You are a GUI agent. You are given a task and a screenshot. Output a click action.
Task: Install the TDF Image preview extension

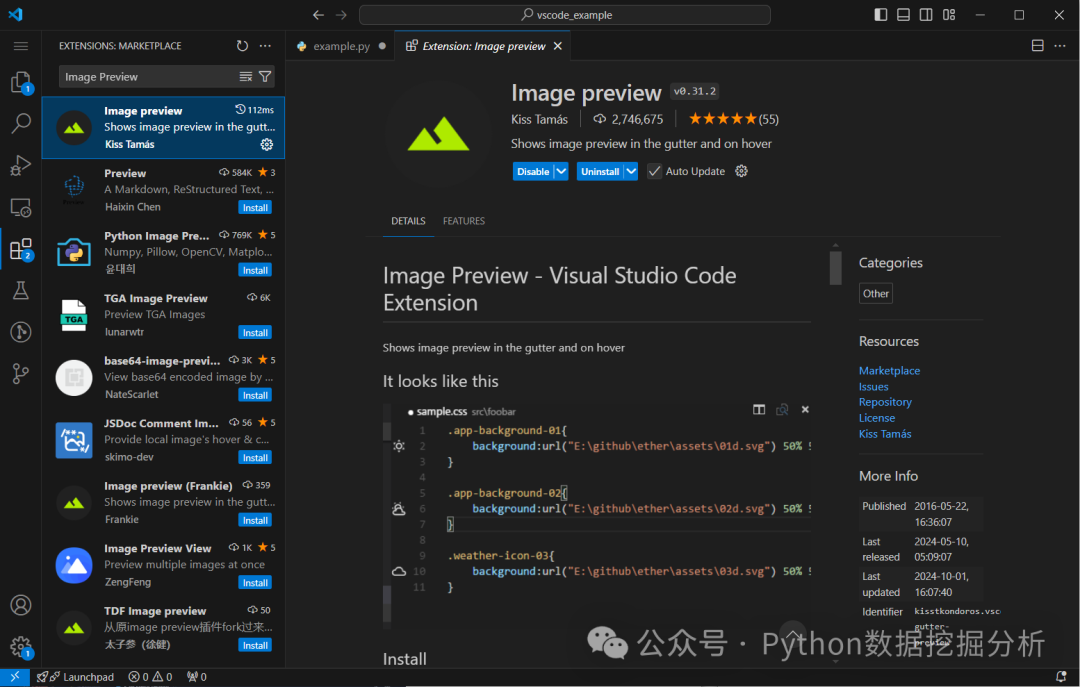pos(255,646)
